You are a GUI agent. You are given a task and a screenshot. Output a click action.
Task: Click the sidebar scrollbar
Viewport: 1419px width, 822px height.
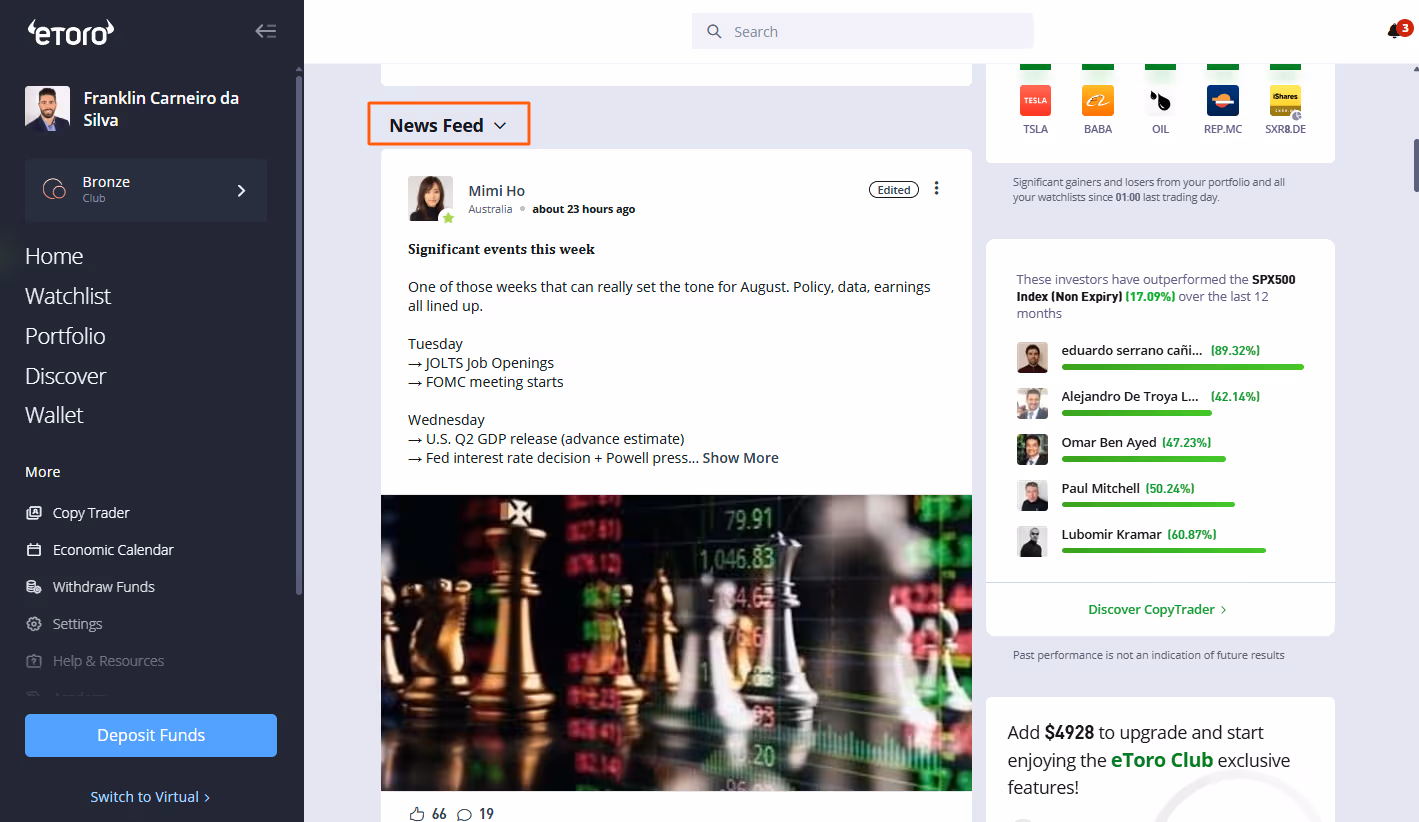(298, 335)
